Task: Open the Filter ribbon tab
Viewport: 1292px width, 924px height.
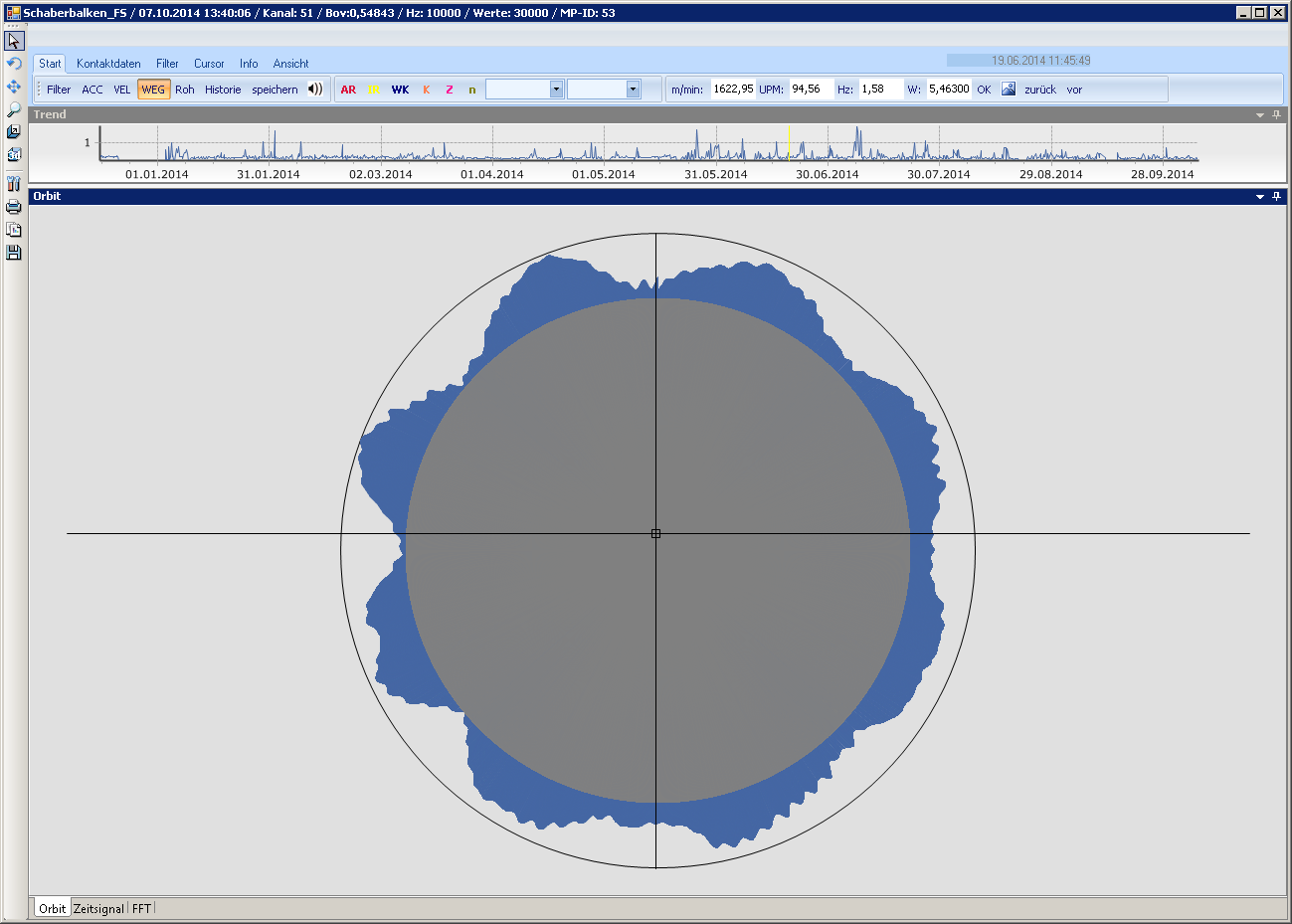Action: pos(167,64)
